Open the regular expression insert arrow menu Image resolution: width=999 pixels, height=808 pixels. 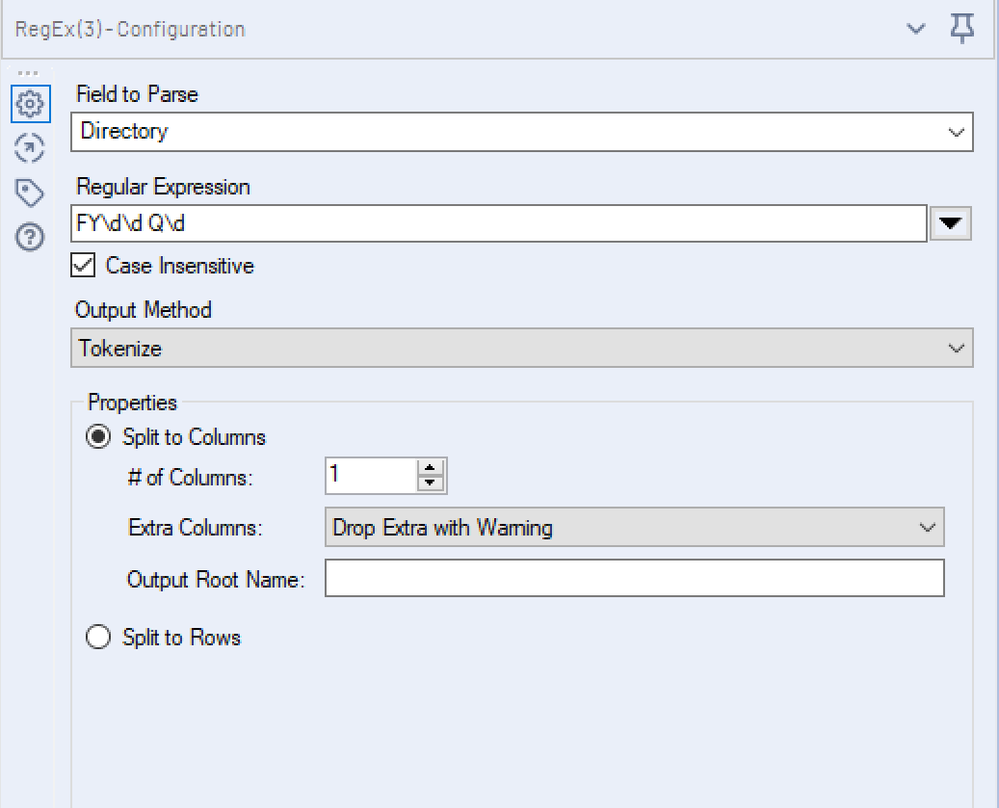[950, 224]
